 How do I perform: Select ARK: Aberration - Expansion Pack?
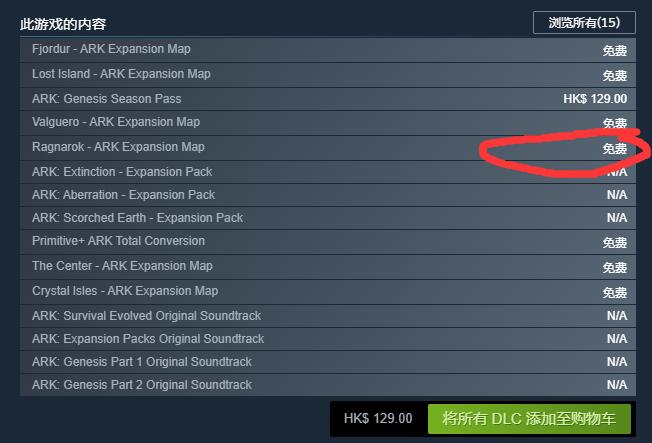[x=328, y=195]
